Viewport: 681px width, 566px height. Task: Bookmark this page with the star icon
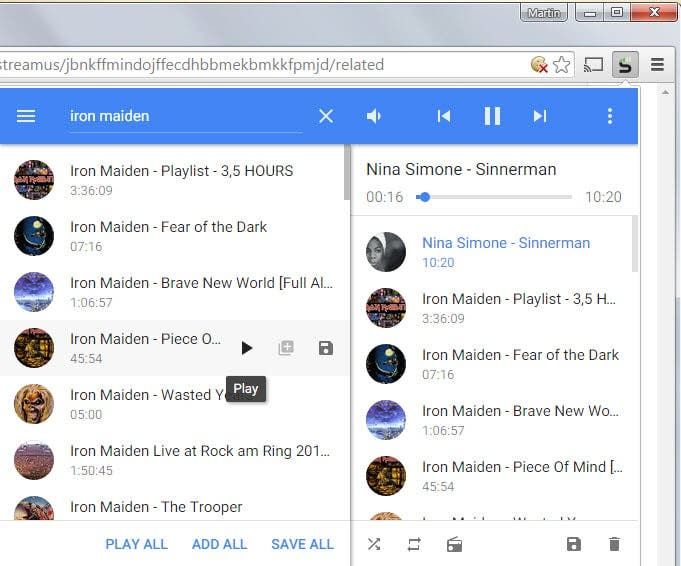tap(561, 65)
